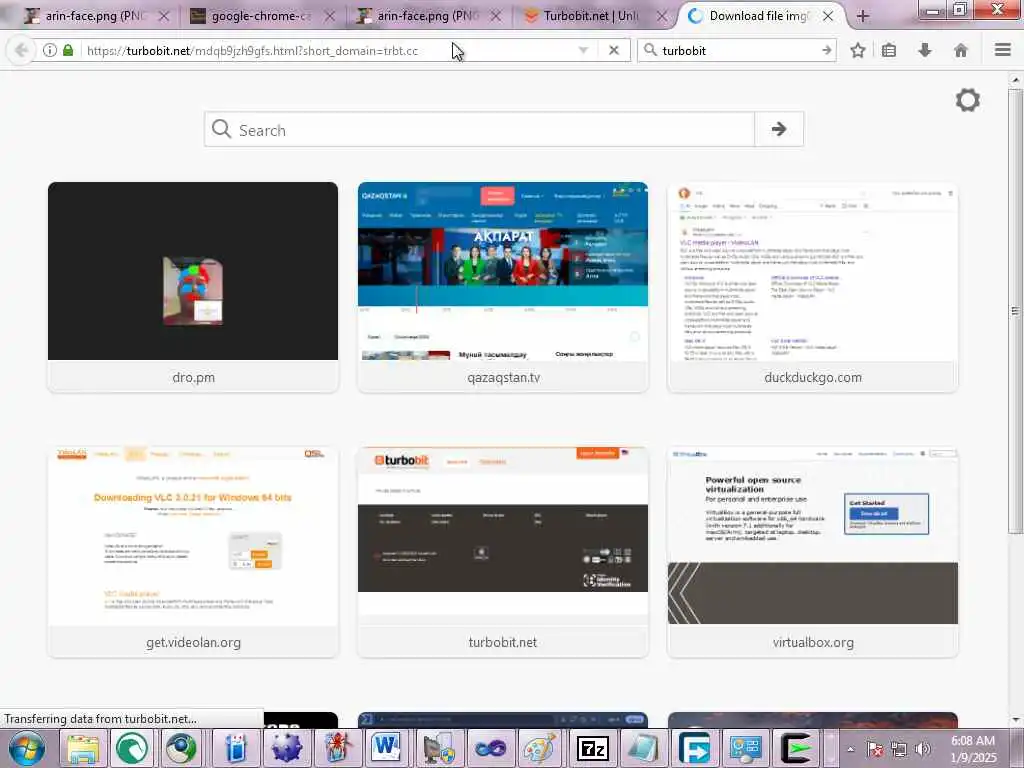Click the search bar magnifier icon
Viewport: 1024px width, 768px height.
650,50
